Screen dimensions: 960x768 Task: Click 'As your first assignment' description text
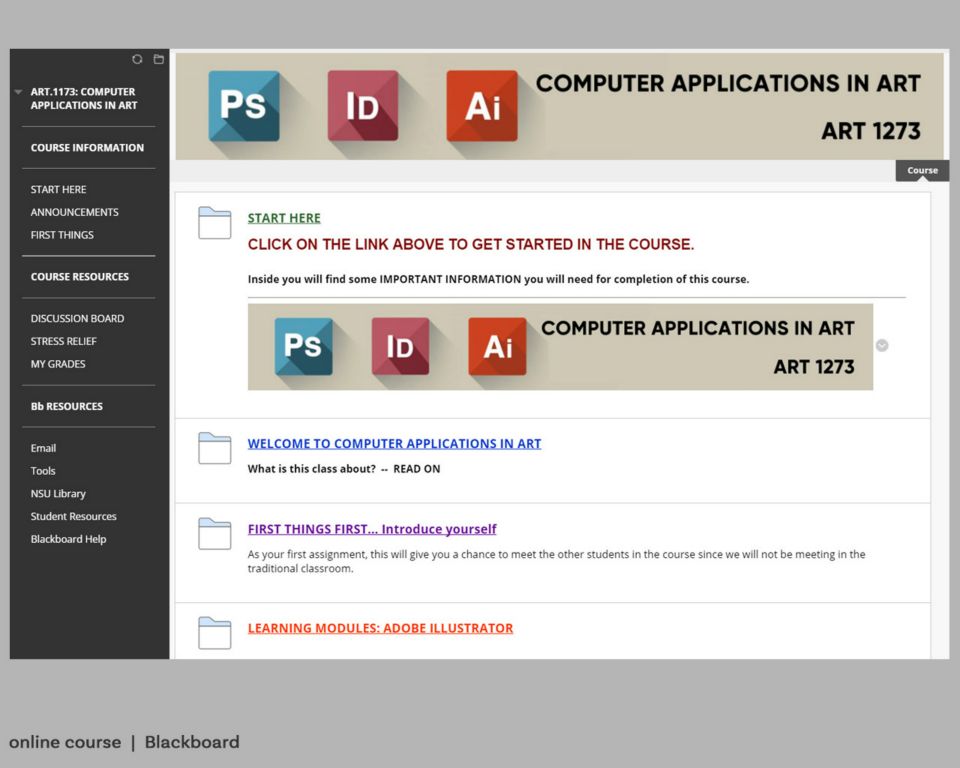point(557,561)
